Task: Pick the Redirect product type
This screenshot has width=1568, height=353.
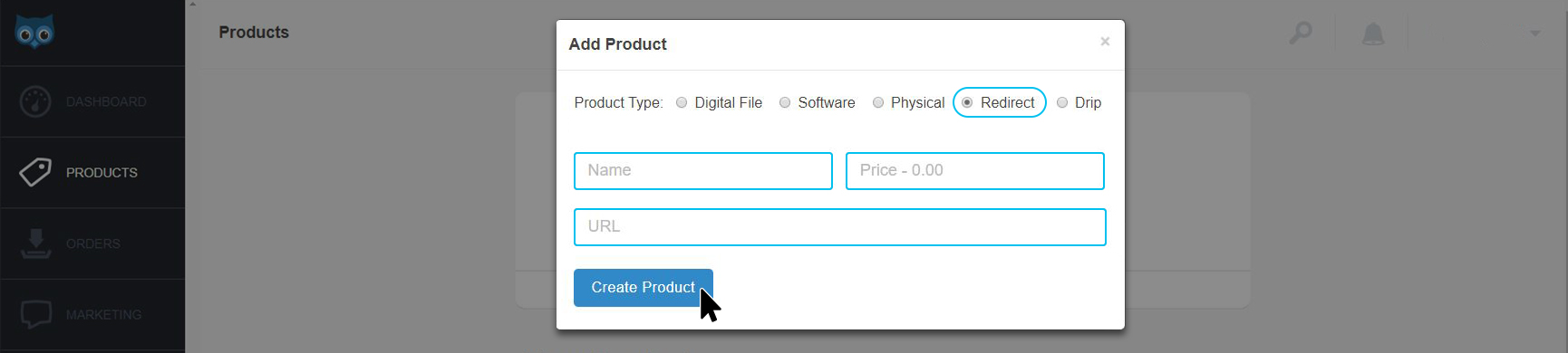Action: pyautogui.click(x=967, y=102)
